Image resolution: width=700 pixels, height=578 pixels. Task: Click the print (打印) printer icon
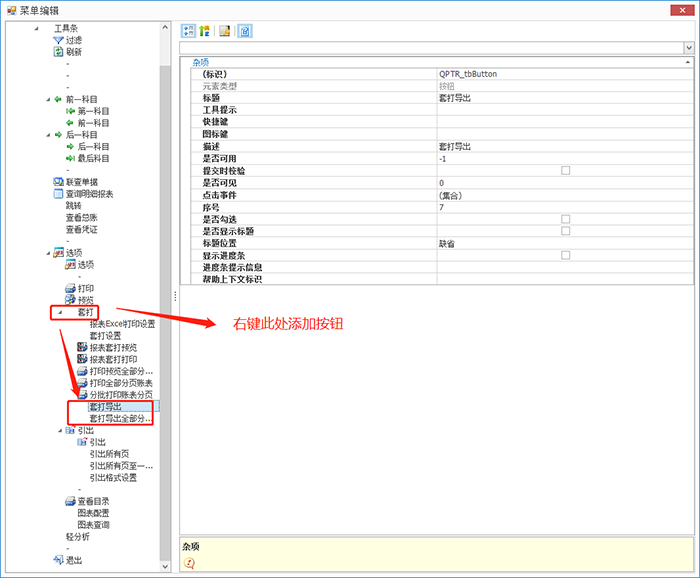(70, 288)
